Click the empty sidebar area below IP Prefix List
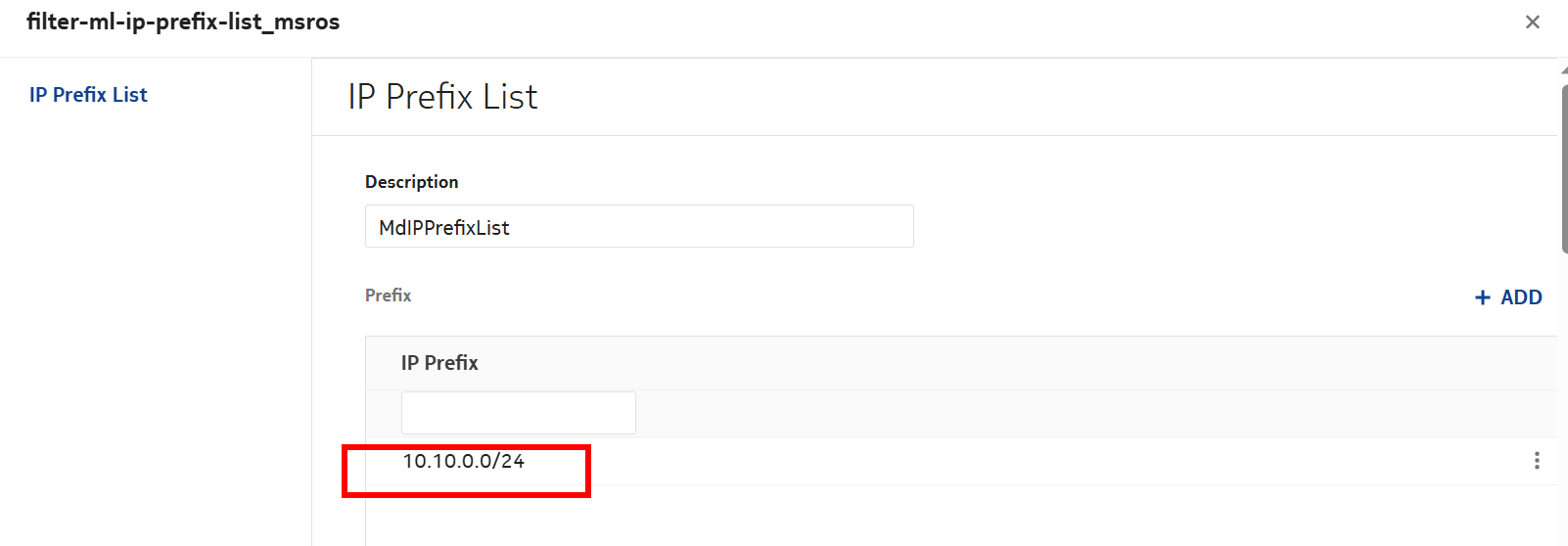Viewport: 1568px width, 546px height. tap(155, 323)
